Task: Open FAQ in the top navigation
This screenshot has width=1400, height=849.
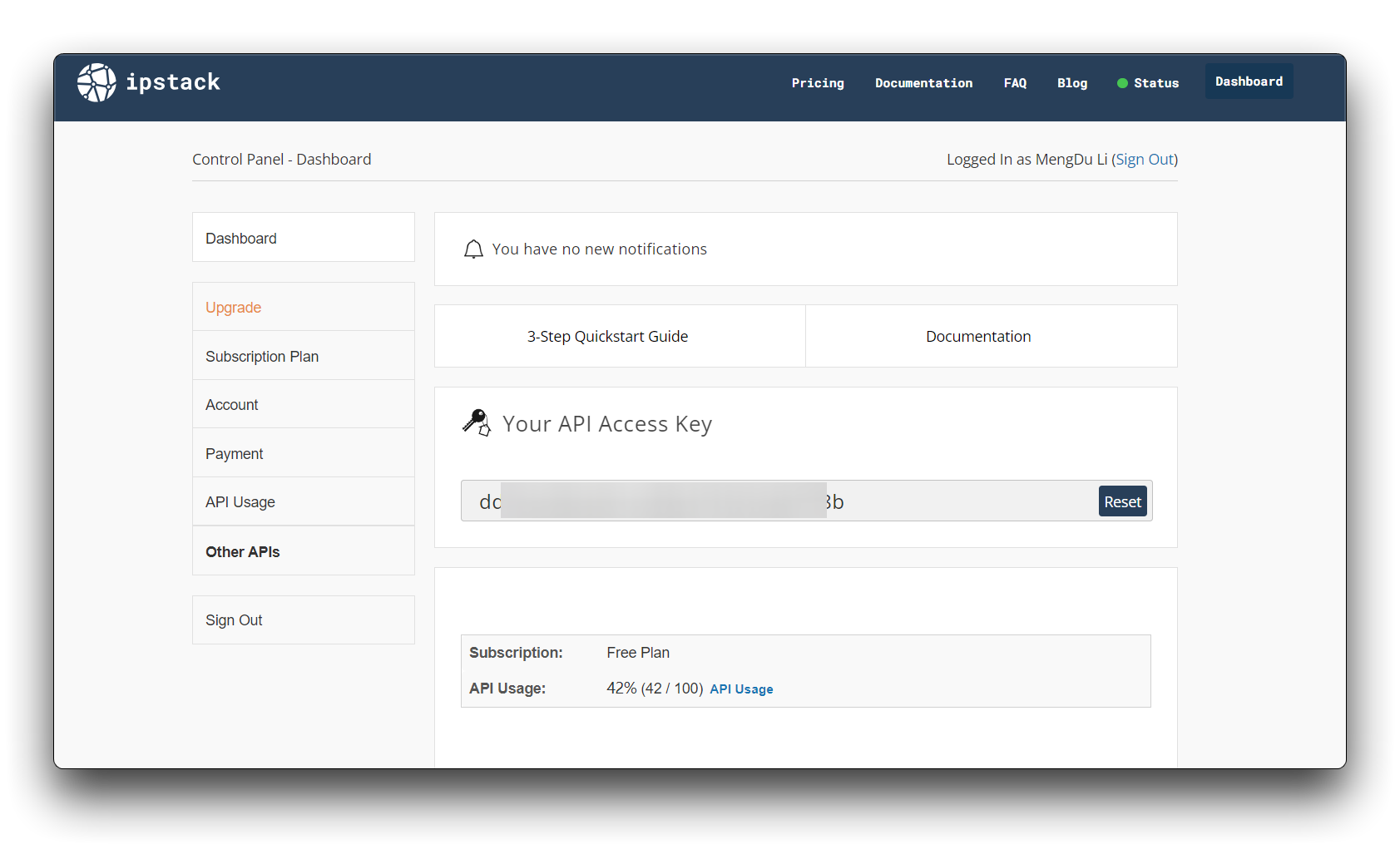Action: [x=1015, y=83]
